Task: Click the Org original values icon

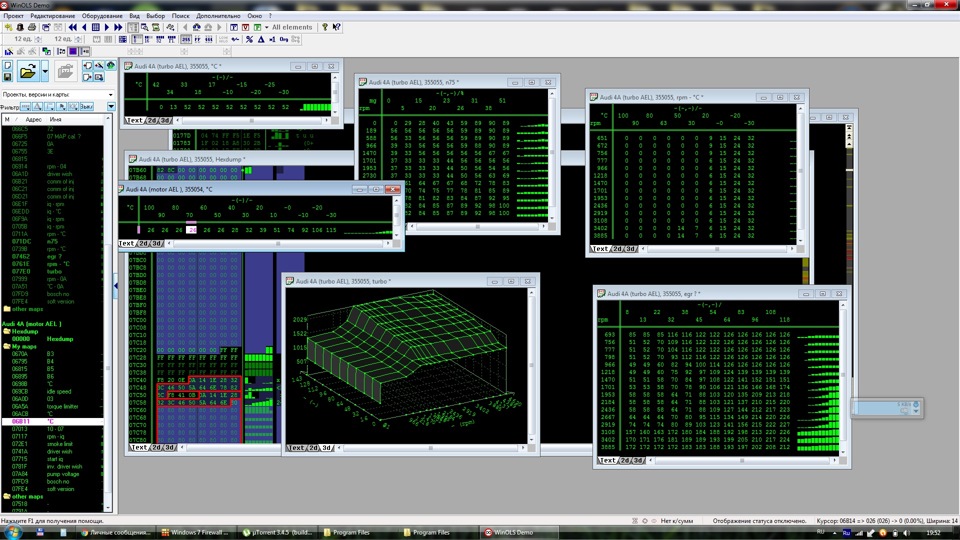Action: pyautogui.click(x=283, y=39)
